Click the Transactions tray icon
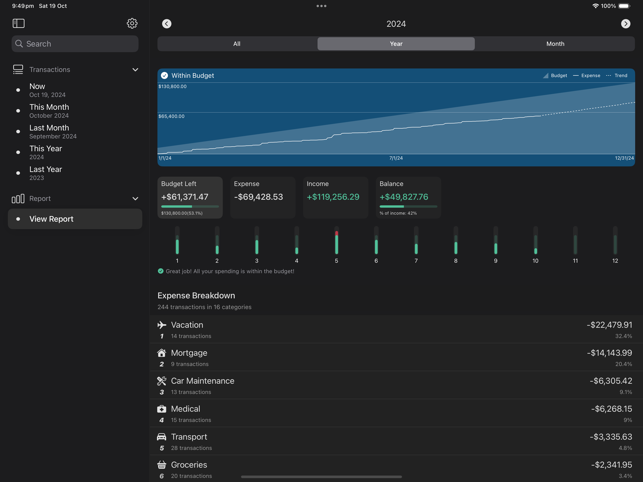The height and width of the screenshot is (482, 643). point(18,69)
